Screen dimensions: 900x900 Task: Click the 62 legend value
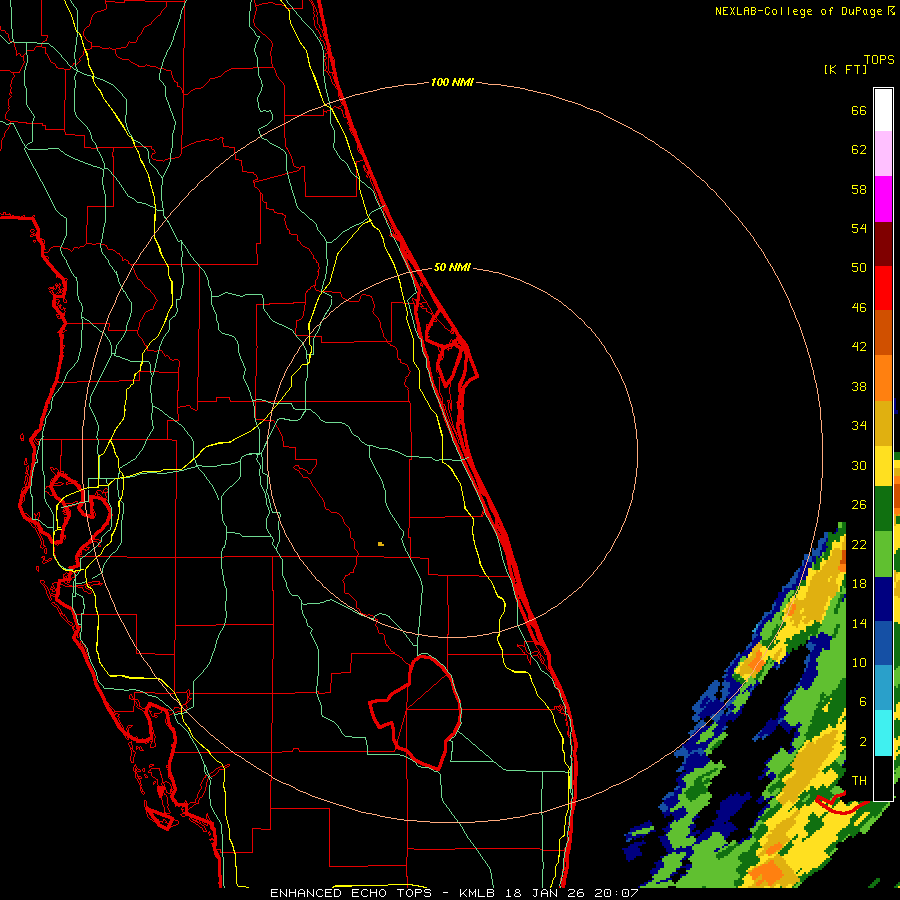point(859,150)
